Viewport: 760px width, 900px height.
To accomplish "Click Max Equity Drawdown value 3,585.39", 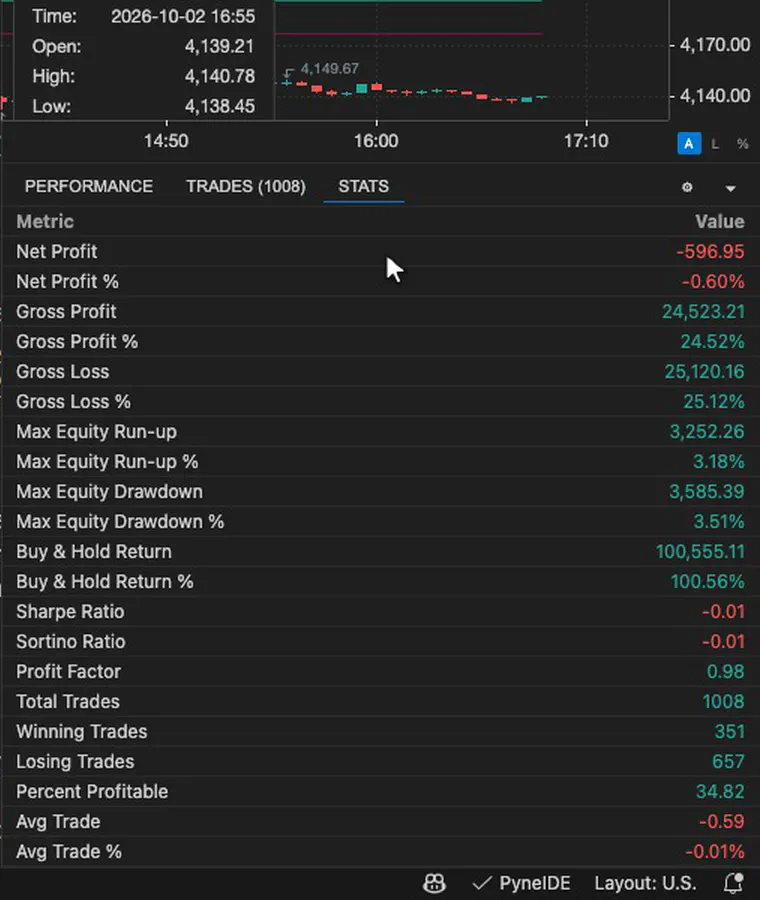I will point(707,491).
